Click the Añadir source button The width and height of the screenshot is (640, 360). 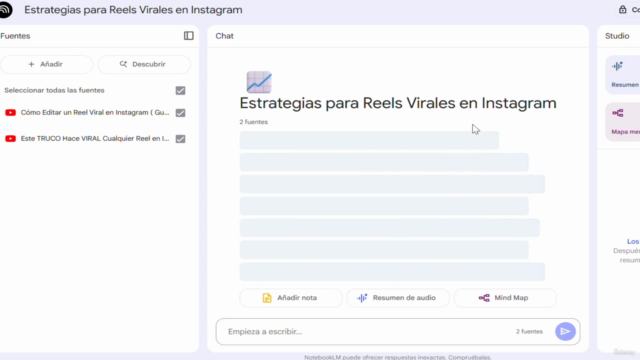point(46,64)
